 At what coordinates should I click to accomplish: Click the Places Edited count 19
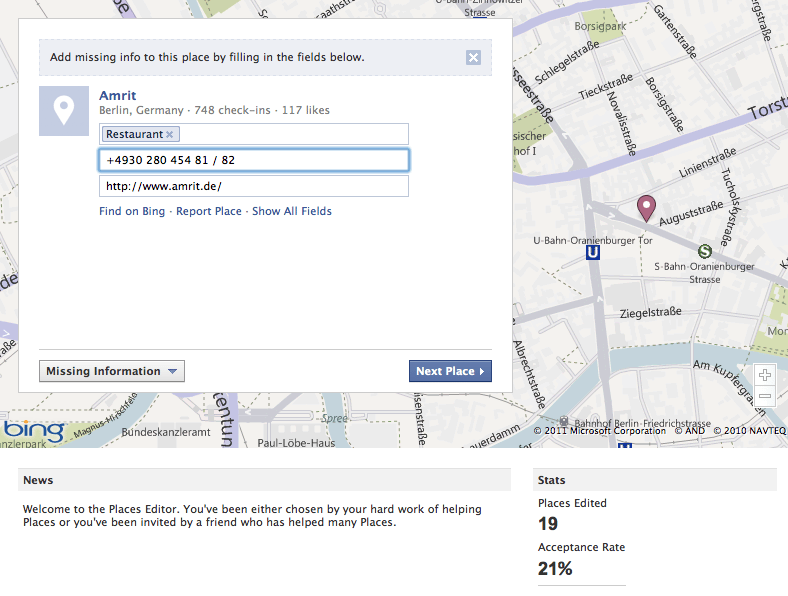548,524
